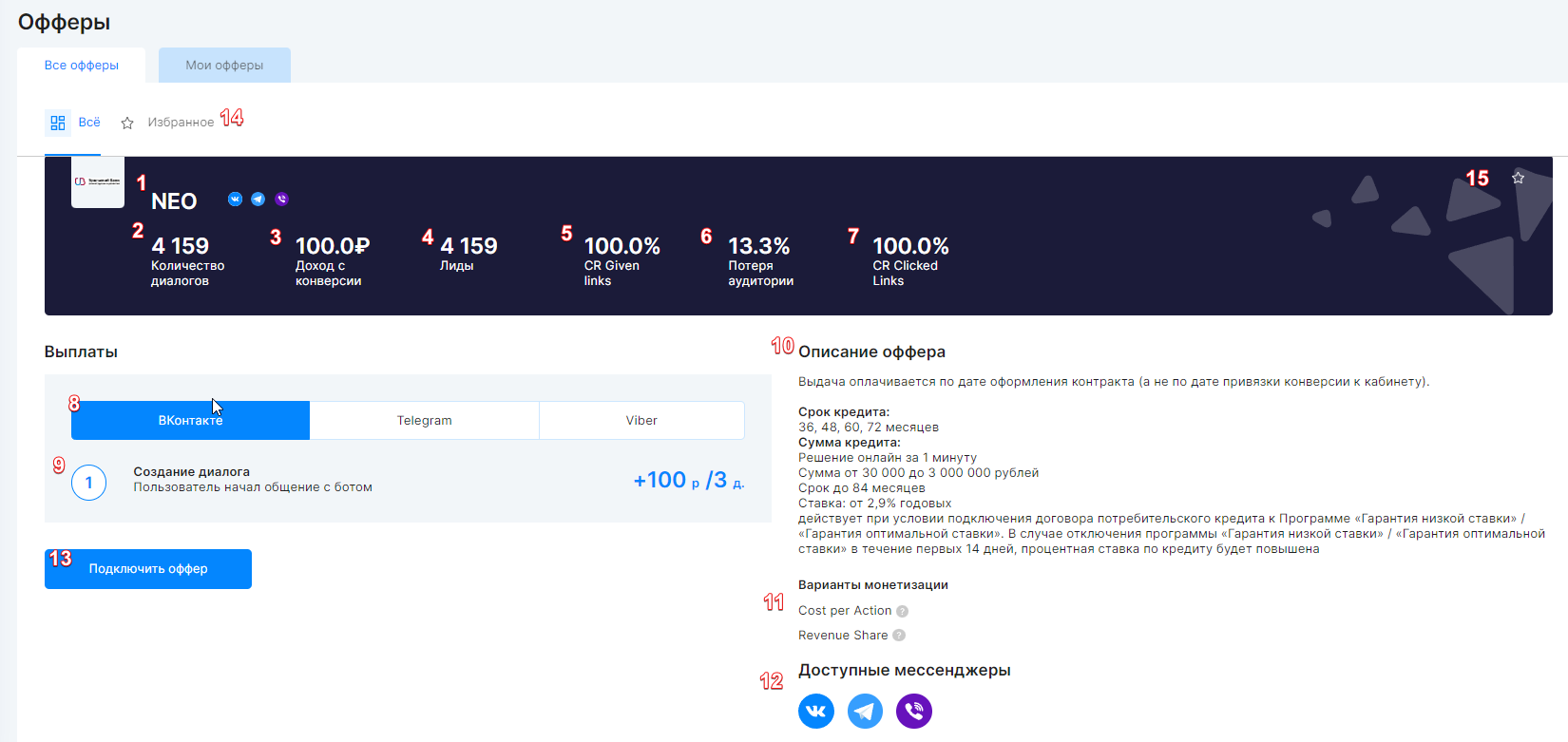
Task: Open the Мои офферы tab
Action: [x=224, y=66]
